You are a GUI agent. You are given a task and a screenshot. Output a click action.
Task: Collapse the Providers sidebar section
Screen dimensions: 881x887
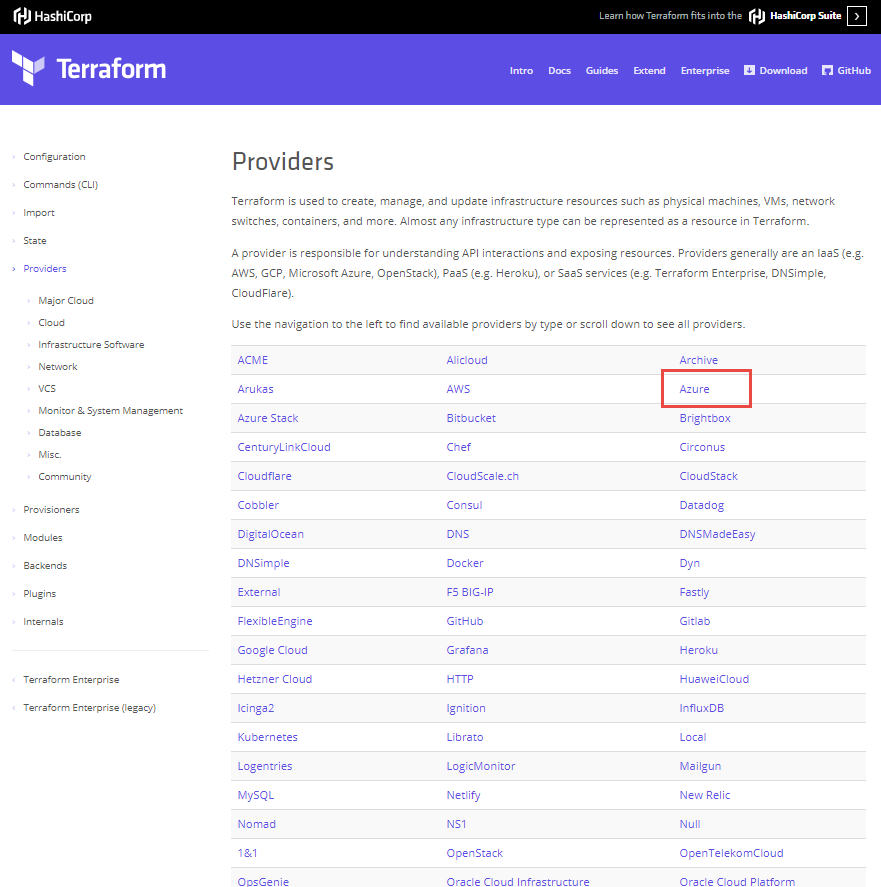pos(45,269)
